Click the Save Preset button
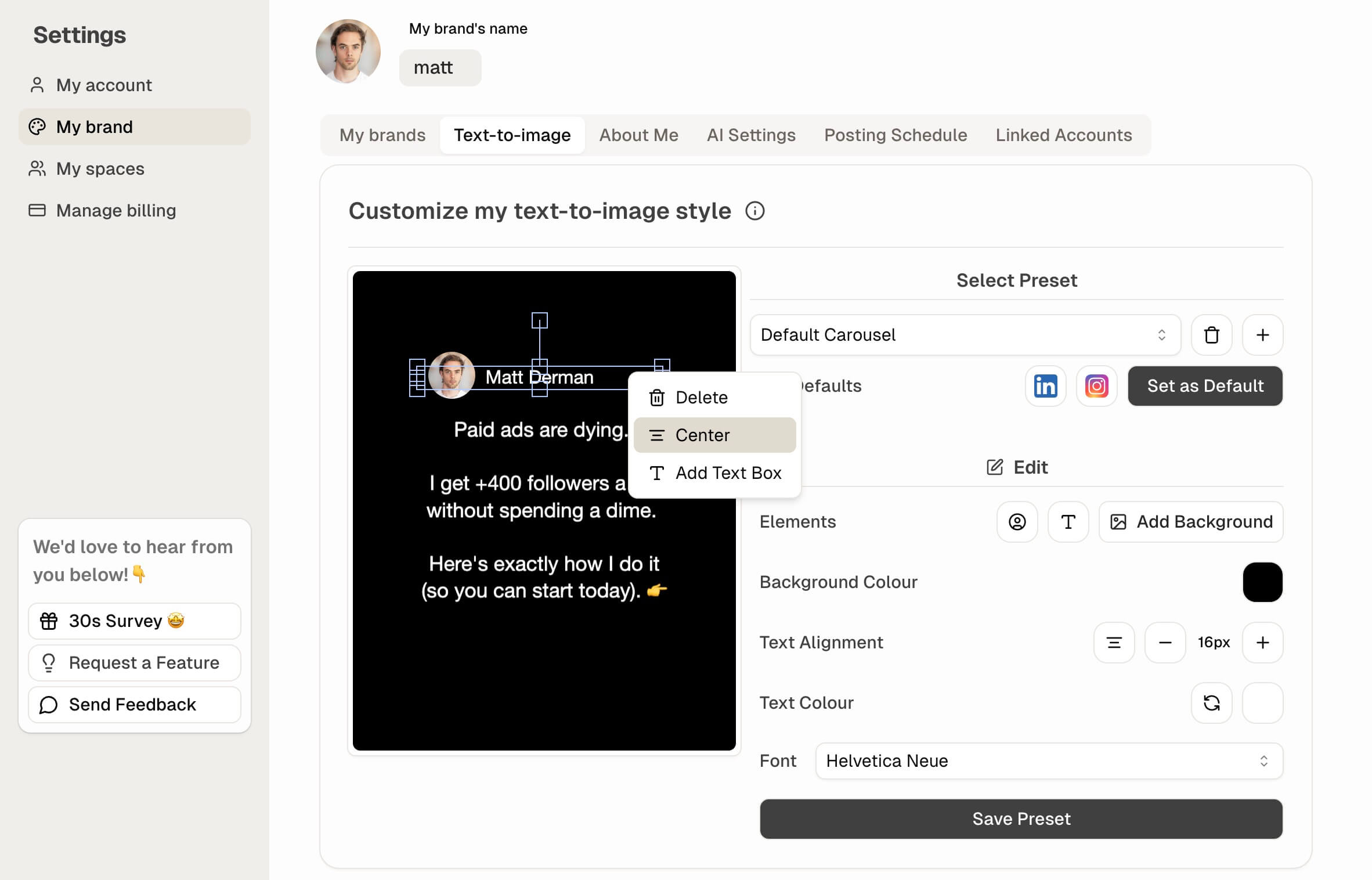1372x880 pixels. [1021, 819]
